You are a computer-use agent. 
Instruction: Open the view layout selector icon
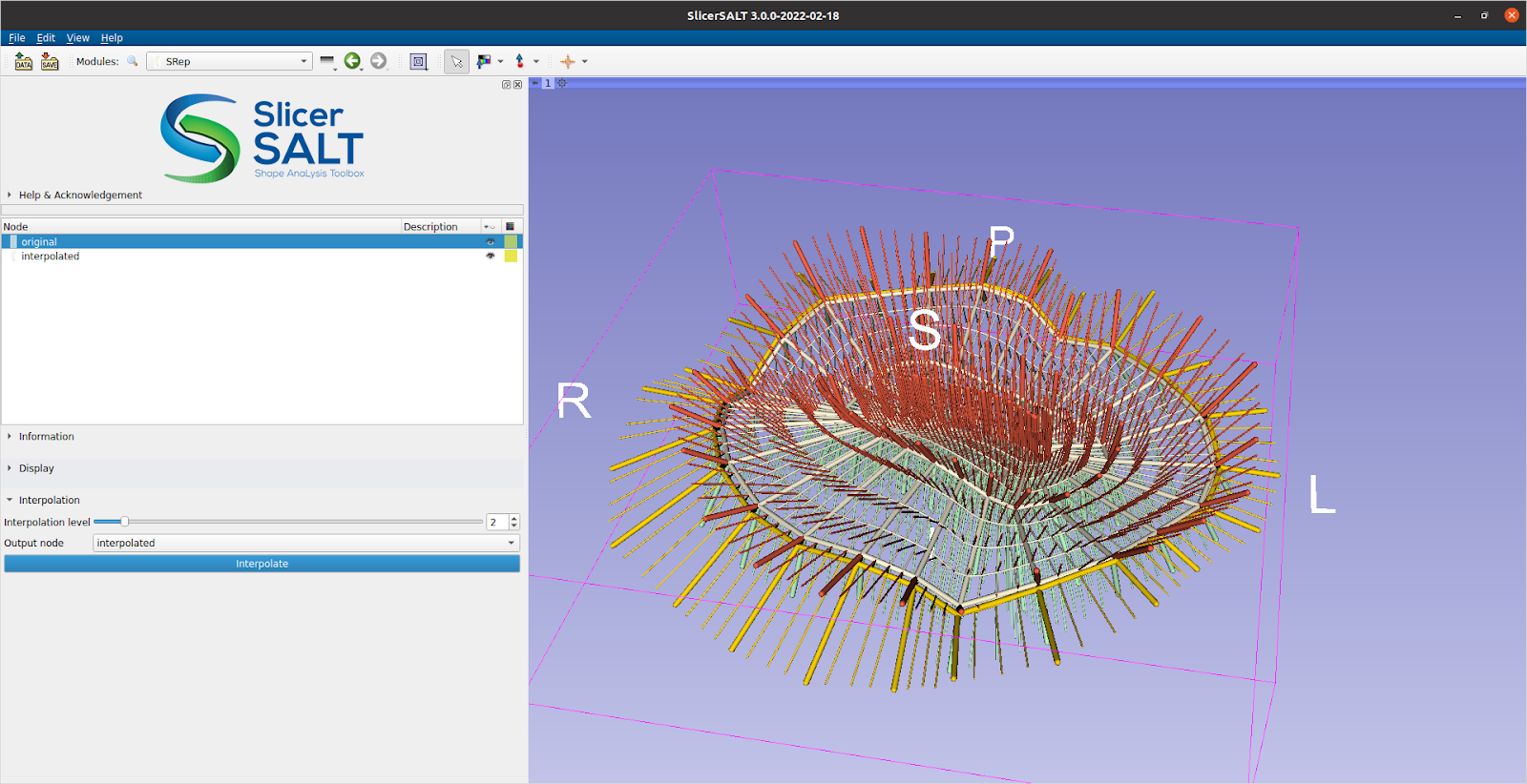(x=418, y=61)
